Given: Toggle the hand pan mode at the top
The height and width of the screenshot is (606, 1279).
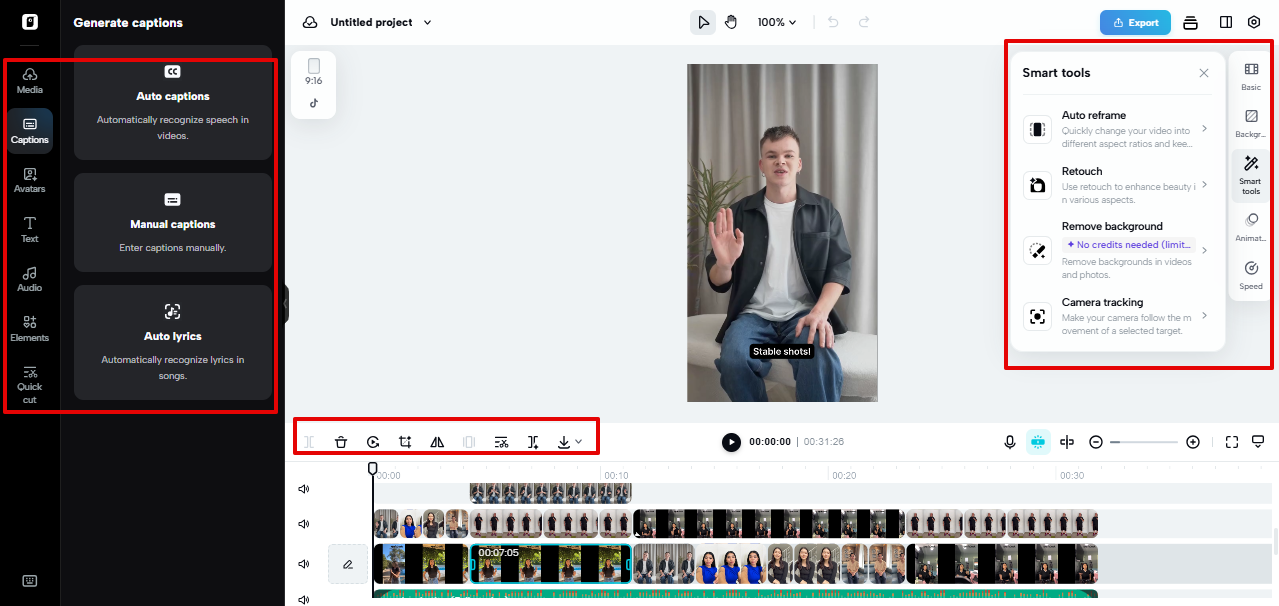Looking at the screenshot, I should (731, 21).
